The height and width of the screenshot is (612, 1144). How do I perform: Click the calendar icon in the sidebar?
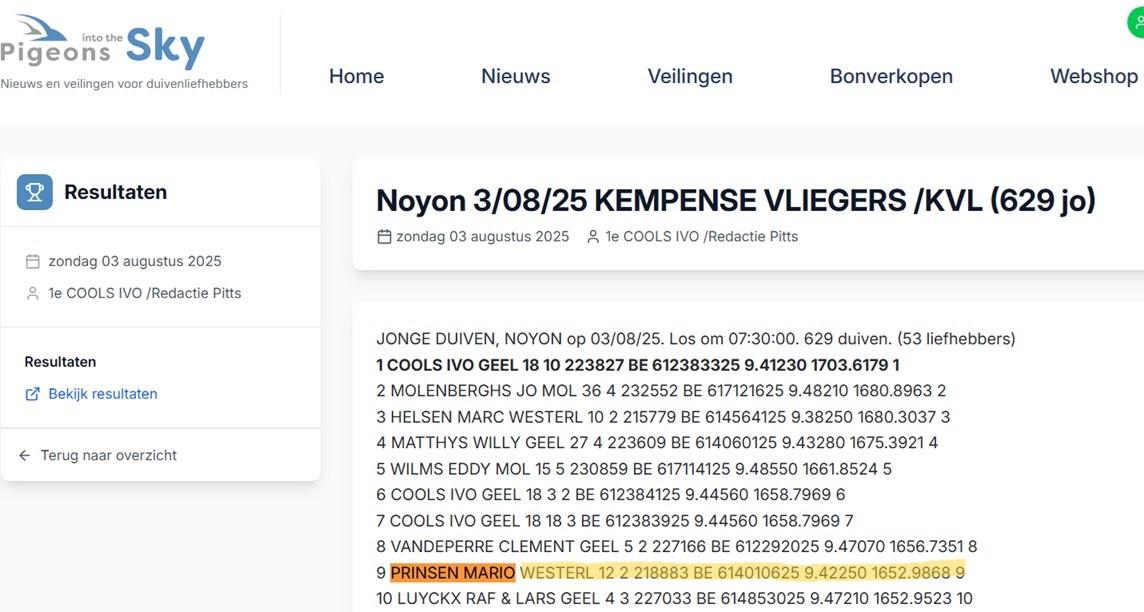click(31, 260)
